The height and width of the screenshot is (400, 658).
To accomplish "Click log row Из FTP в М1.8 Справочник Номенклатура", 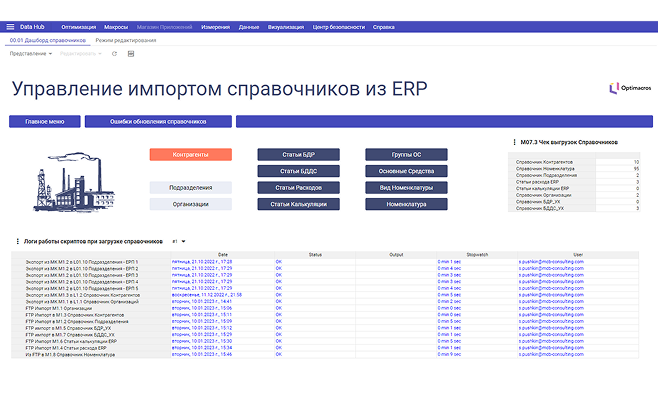I will coord(325,355).
